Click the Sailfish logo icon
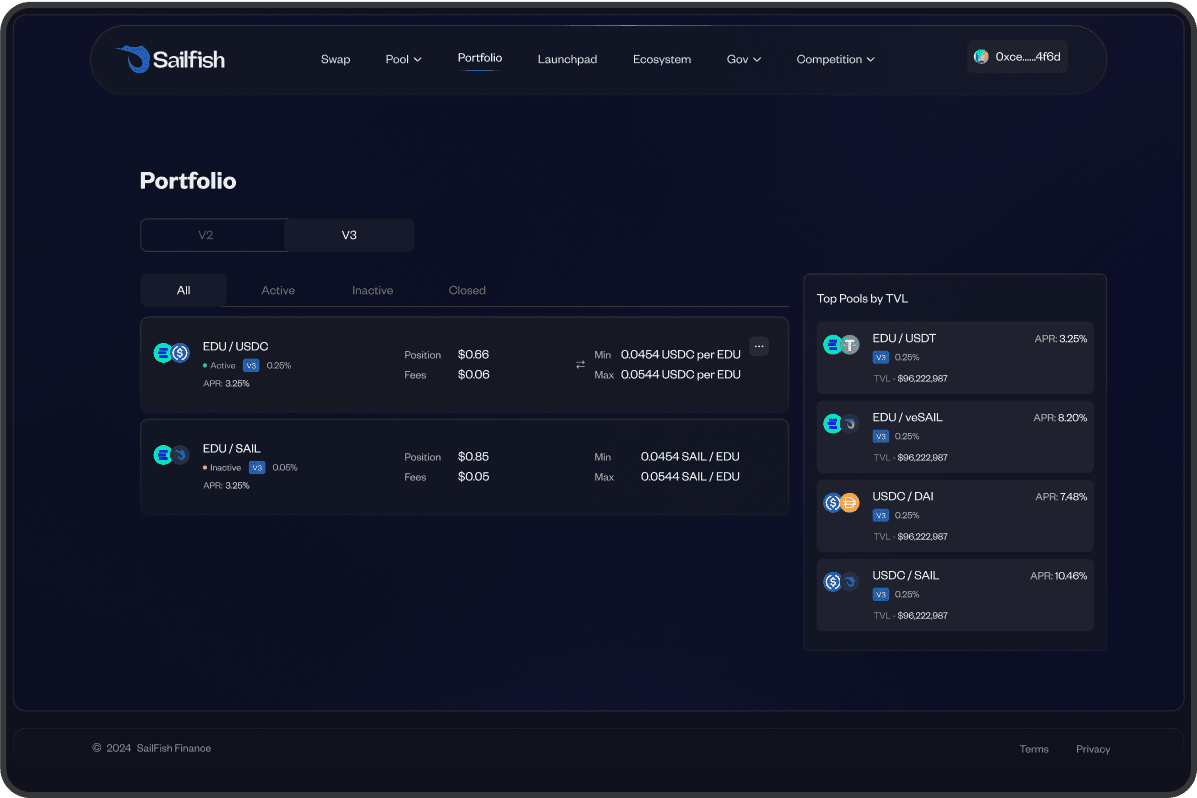 131,59
